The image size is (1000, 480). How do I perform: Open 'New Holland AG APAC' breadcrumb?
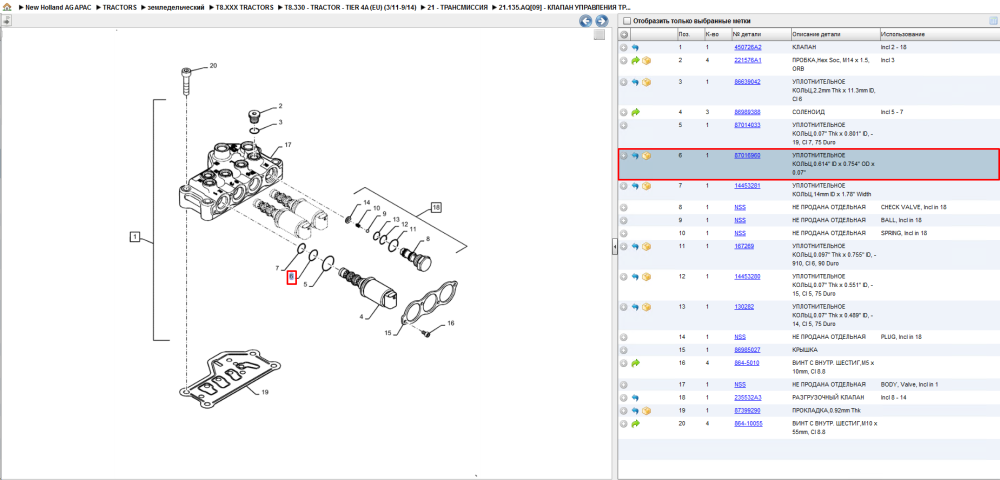pyautogui.click(x=58, y=7)
